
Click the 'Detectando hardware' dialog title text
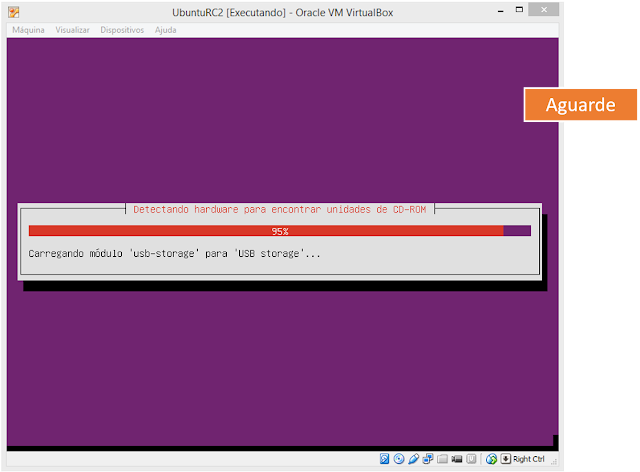[x=280, y=209]
